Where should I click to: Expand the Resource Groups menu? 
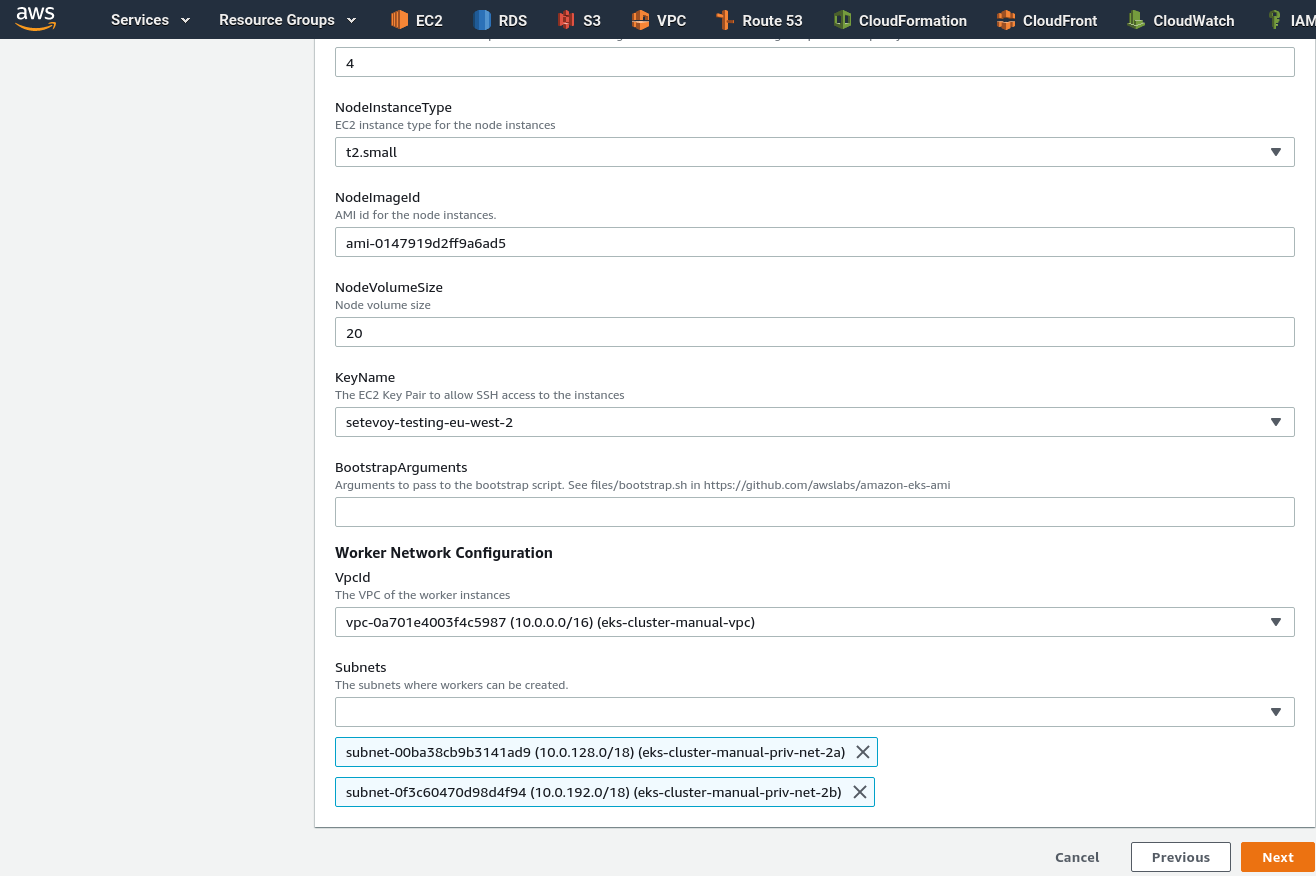pyautogui.click(x=287, y=20)
